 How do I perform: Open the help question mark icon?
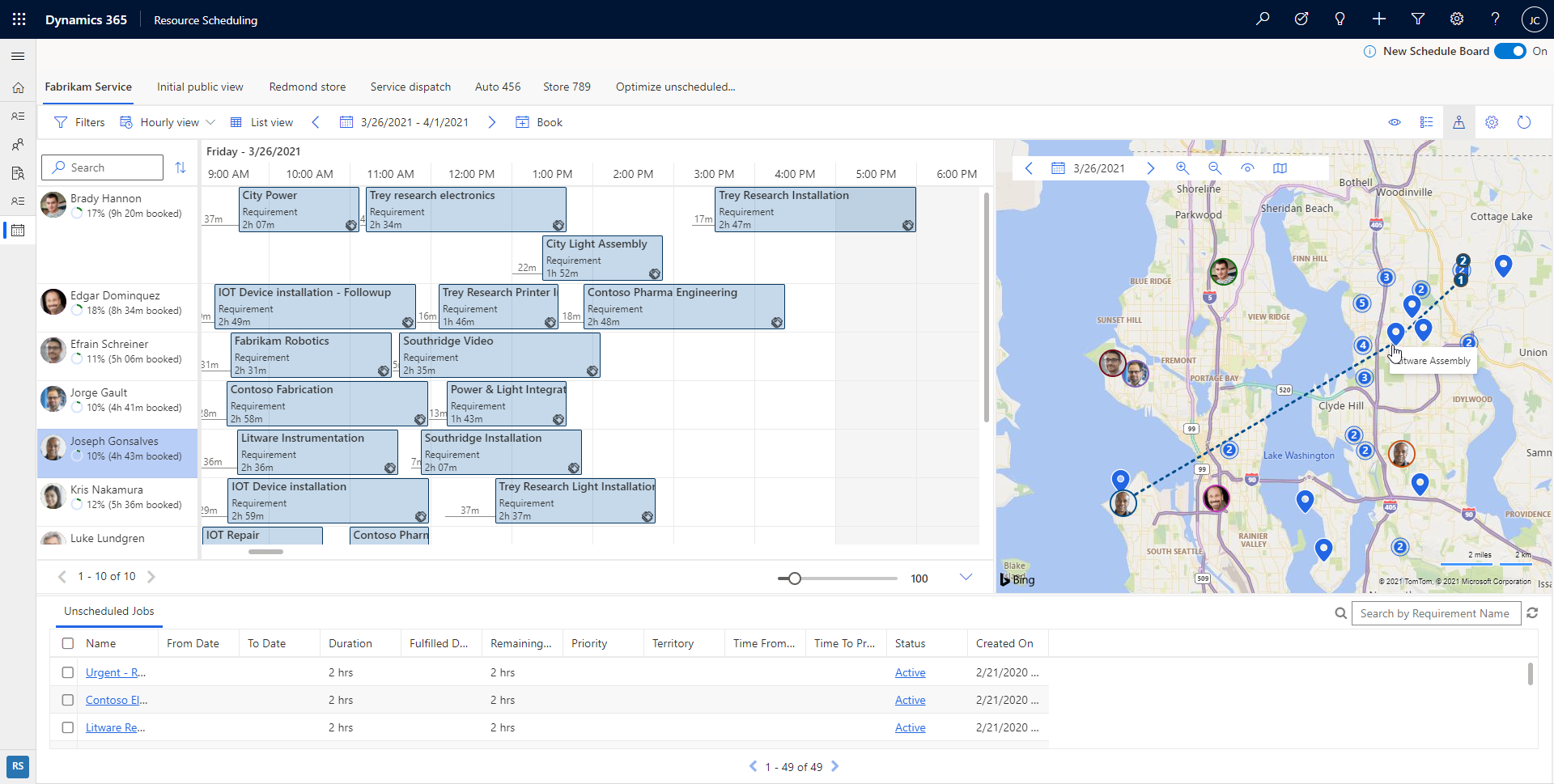click(x=1496, y=19)
